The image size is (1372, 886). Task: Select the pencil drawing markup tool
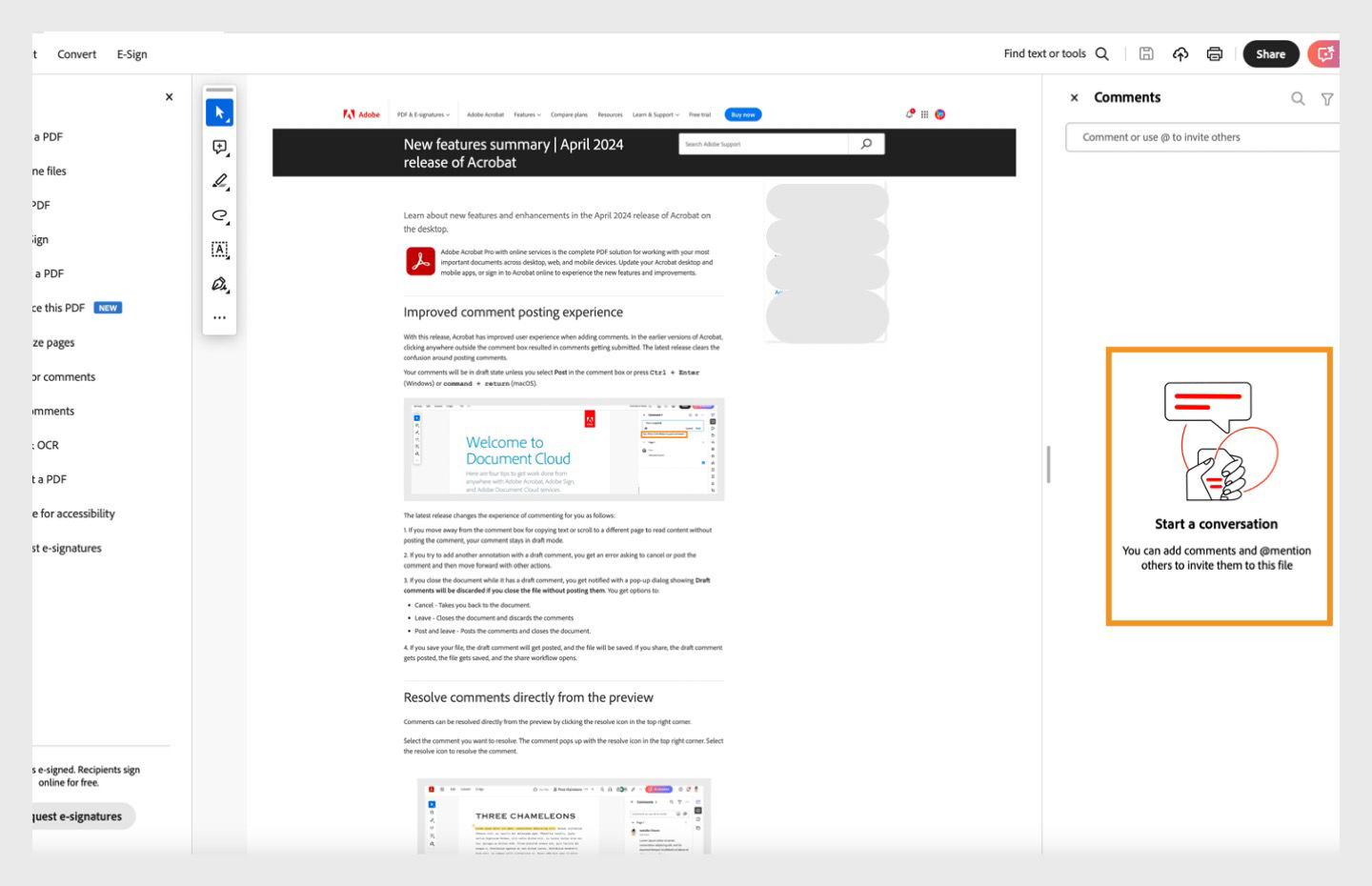pyautogui.click(x=218, y=181)
